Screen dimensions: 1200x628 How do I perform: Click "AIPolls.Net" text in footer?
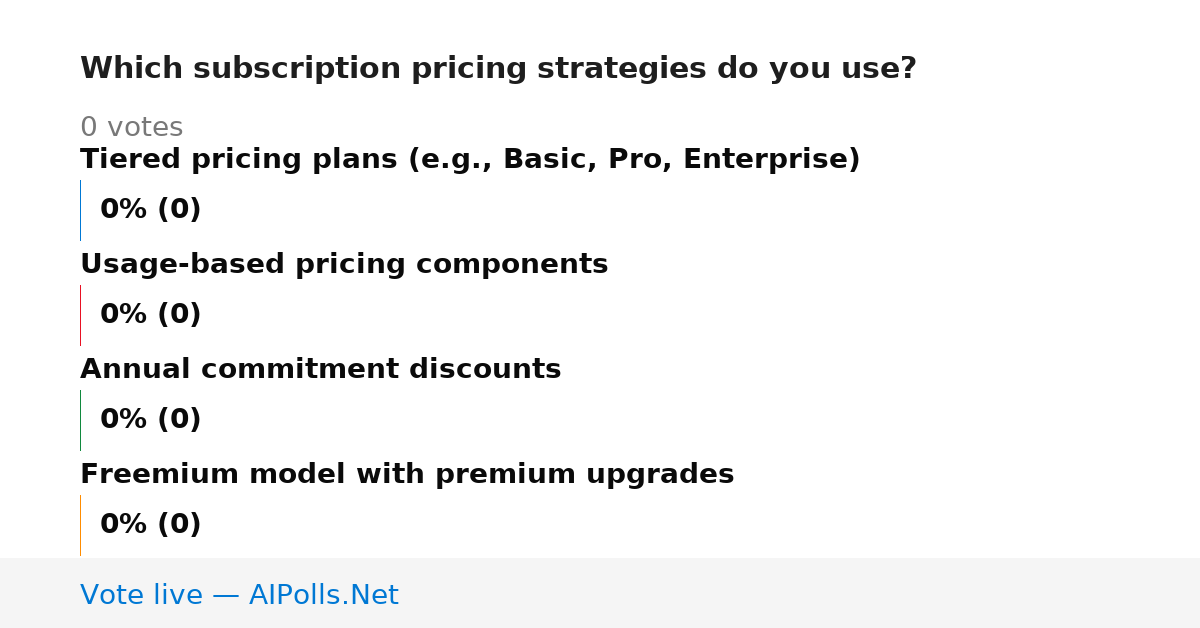click(x=323, y=596)
